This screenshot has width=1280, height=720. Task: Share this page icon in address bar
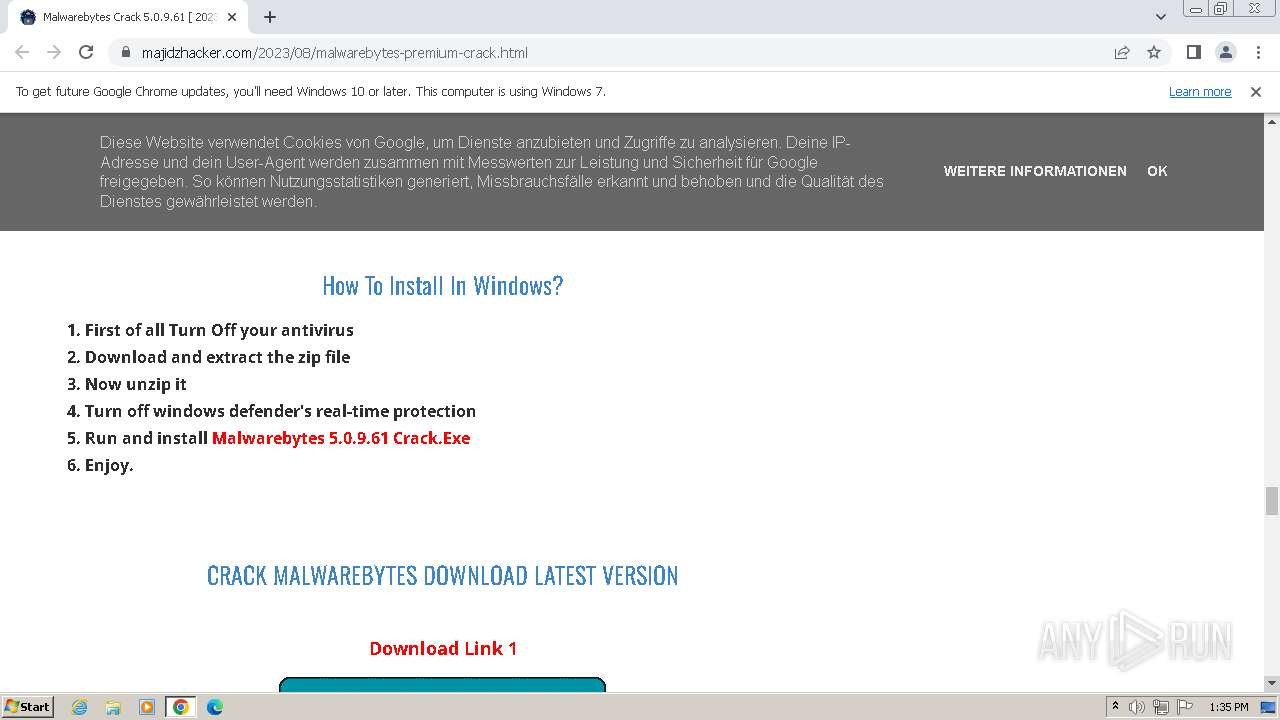pyautogui.click(x=1122, y=52)
